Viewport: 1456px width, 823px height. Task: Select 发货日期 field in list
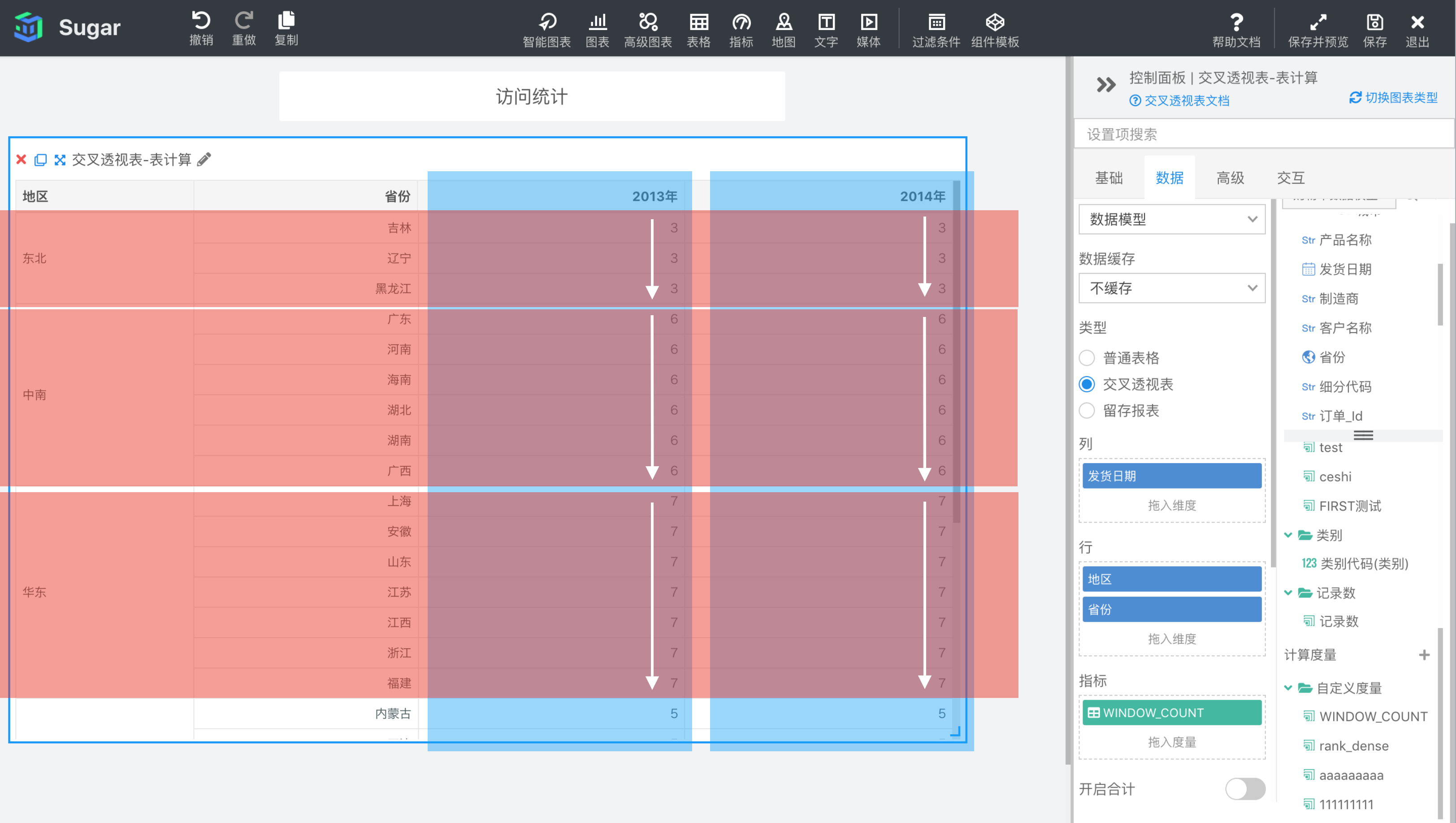coord(1337,269)
